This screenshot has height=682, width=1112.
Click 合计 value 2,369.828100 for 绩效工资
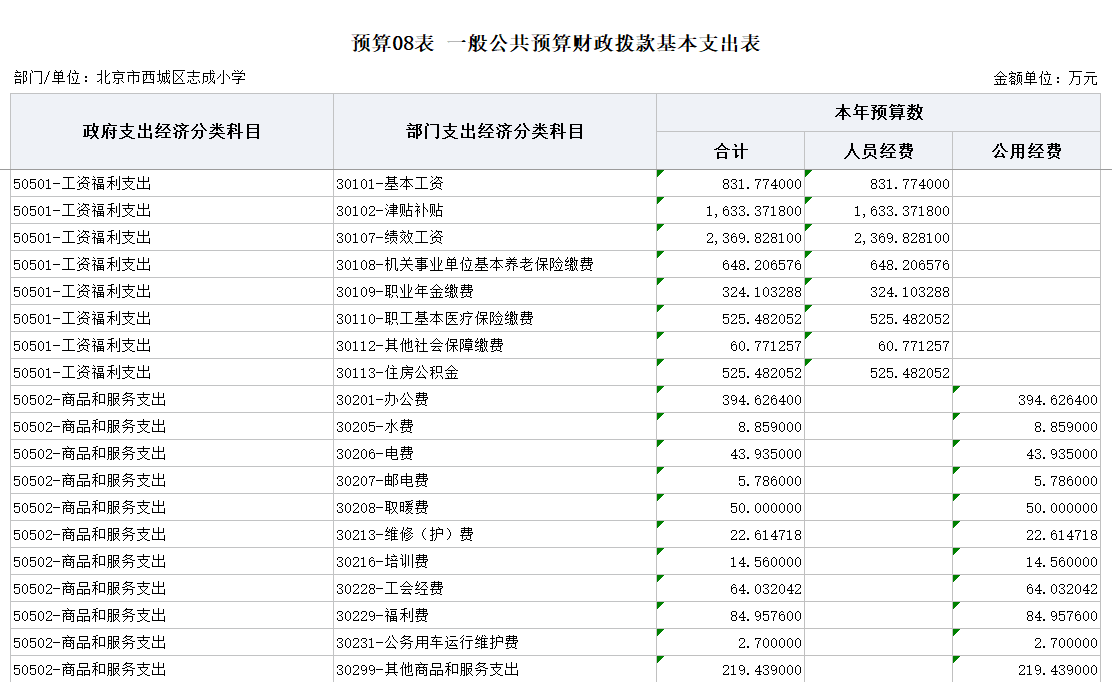tap(730, 237)
